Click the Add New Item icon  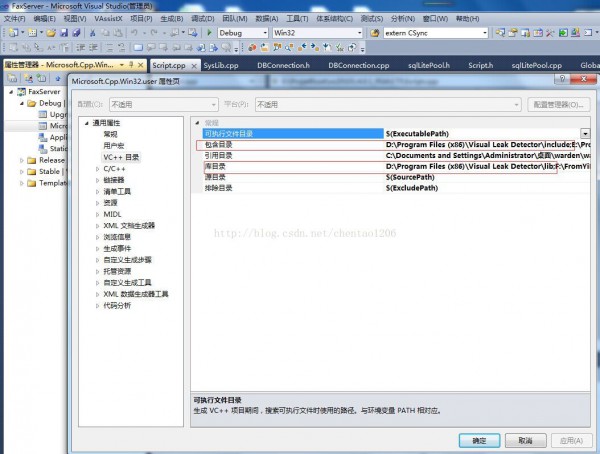[x=32, y=33]
